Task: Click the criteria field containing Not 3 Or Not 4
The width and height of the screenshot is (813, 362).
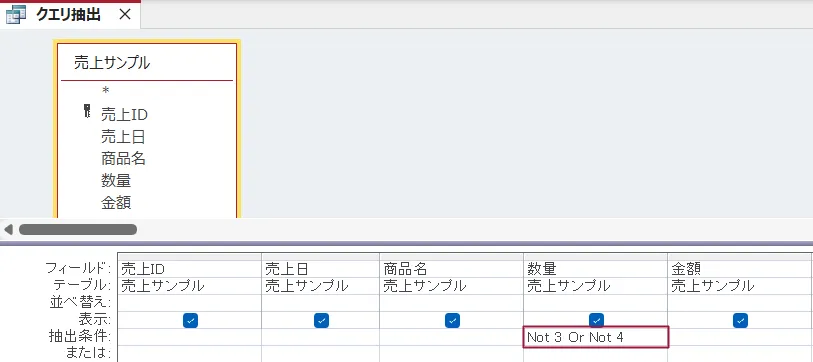Action: coord(596,337)
